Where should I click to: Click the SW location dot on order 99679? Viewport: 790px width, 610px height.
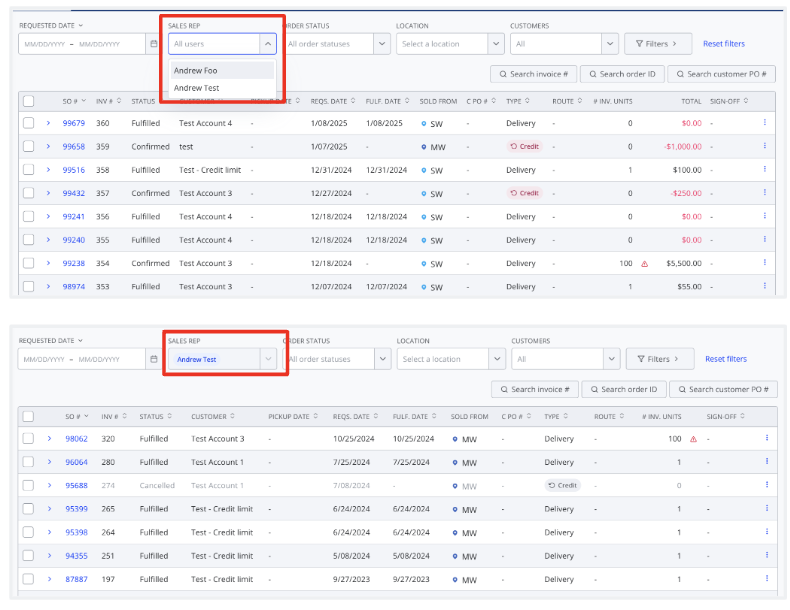[424, 123]
